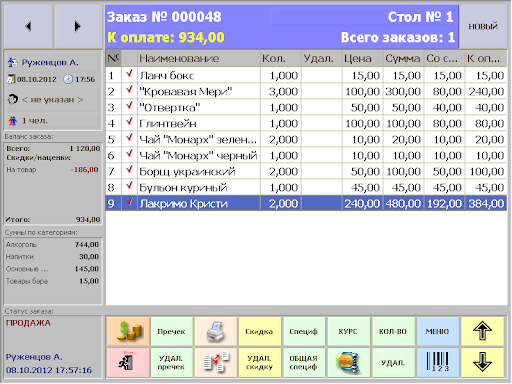Select the 'Глинтвейн' item name
The width and height of the screenshot is (512, 384).
click(168, 124)
